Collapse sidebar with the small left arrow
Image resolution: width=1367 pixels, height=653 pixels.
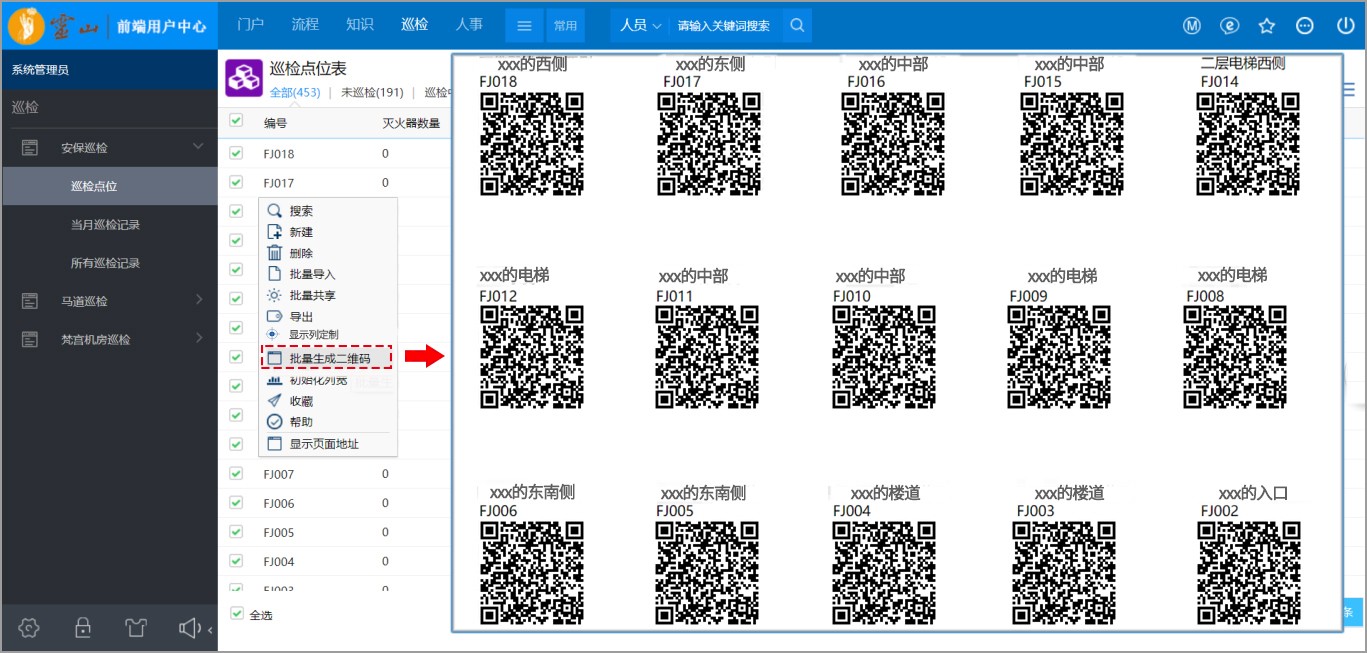210,628
